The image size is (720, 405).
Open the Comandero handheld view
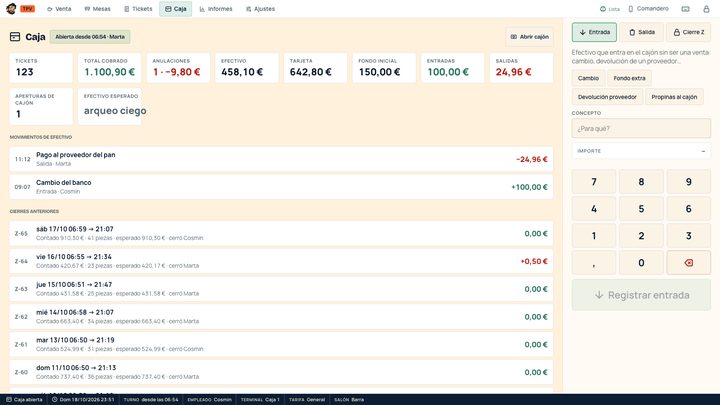coord(648,9)
